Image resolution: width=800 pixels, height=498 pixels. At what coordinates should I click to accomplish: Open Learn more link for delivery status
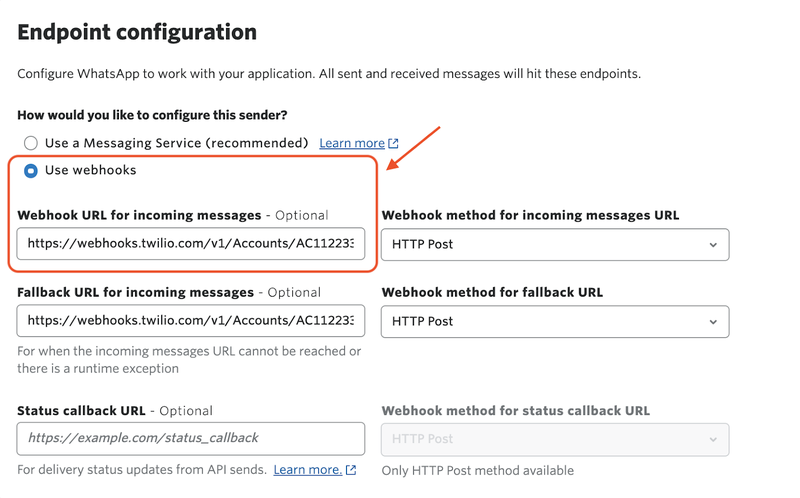tap(308, 470)
